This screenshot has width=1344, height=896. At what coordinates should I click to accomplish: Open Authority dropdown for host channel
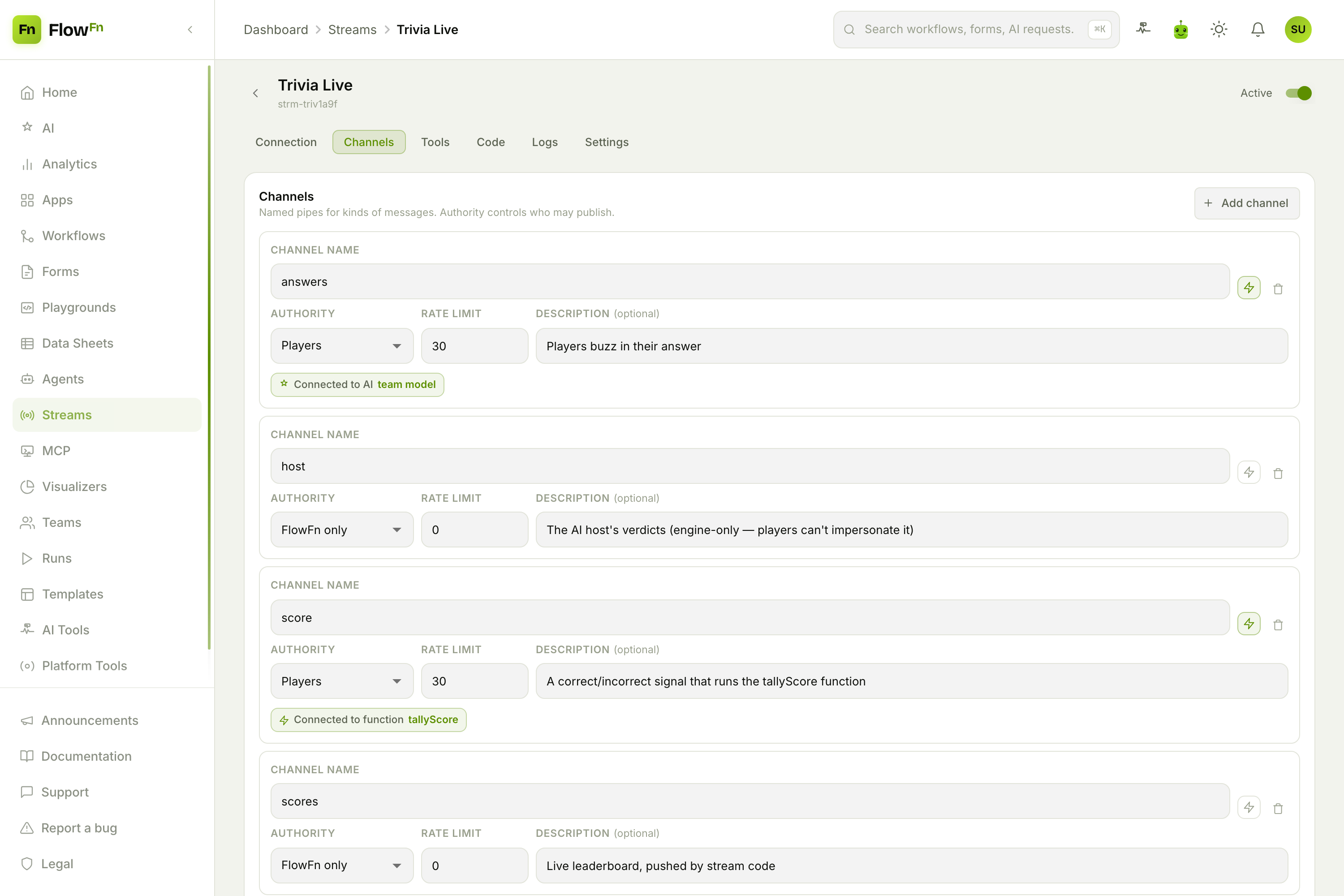(342, 530)
